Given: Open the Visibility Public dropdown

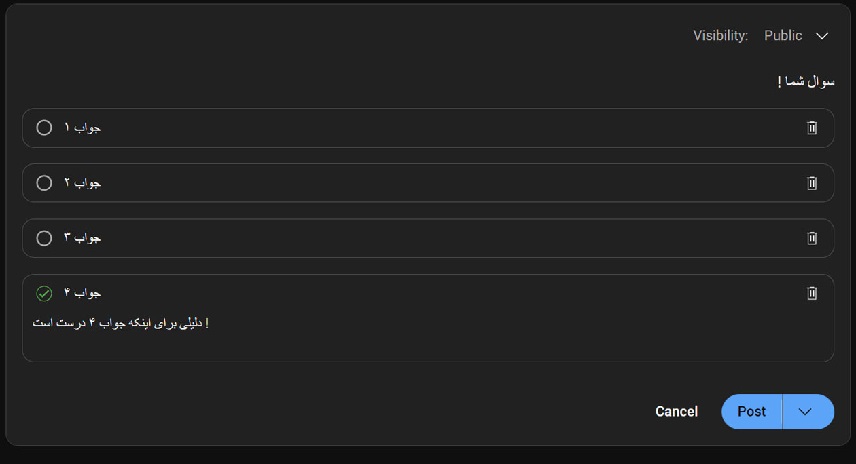Looking at the screenshot, I should 796,35.
